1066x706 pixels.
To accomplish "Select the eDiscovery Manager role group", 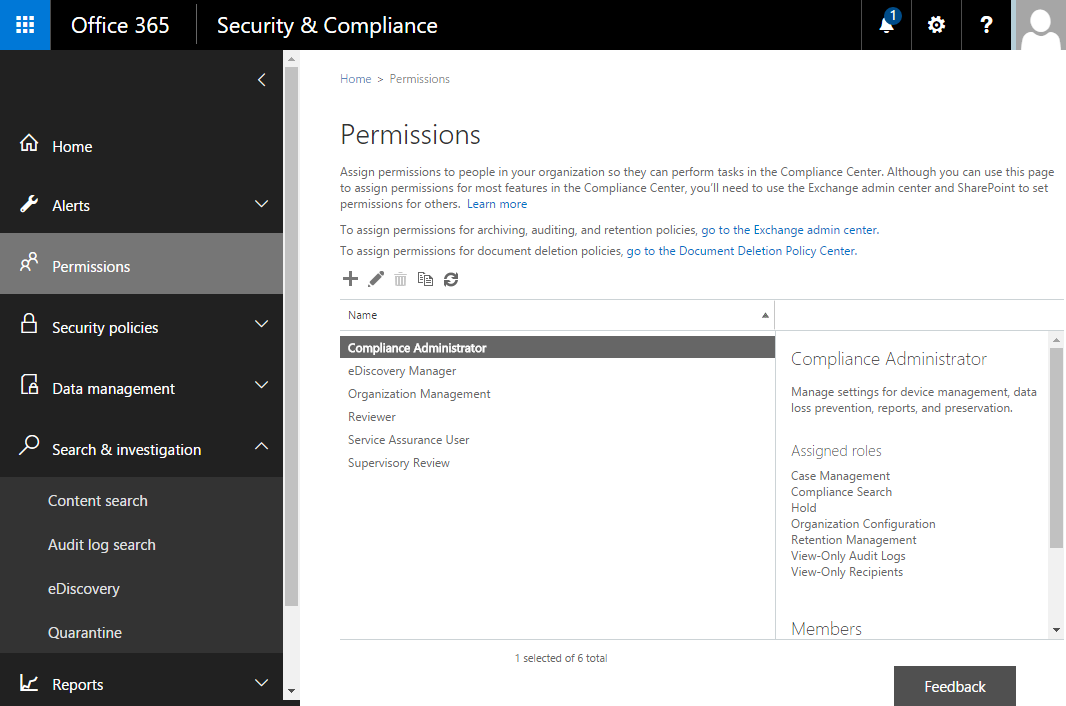I will tap(402, 371).
